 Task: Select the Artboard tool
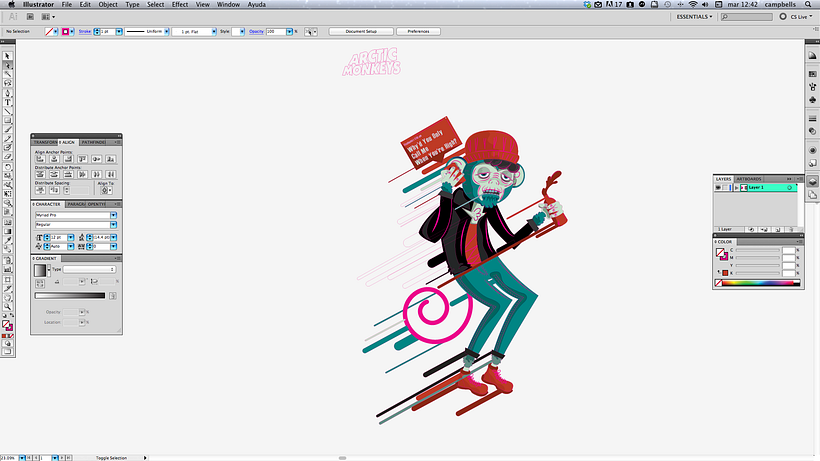(x=7, y=280)
